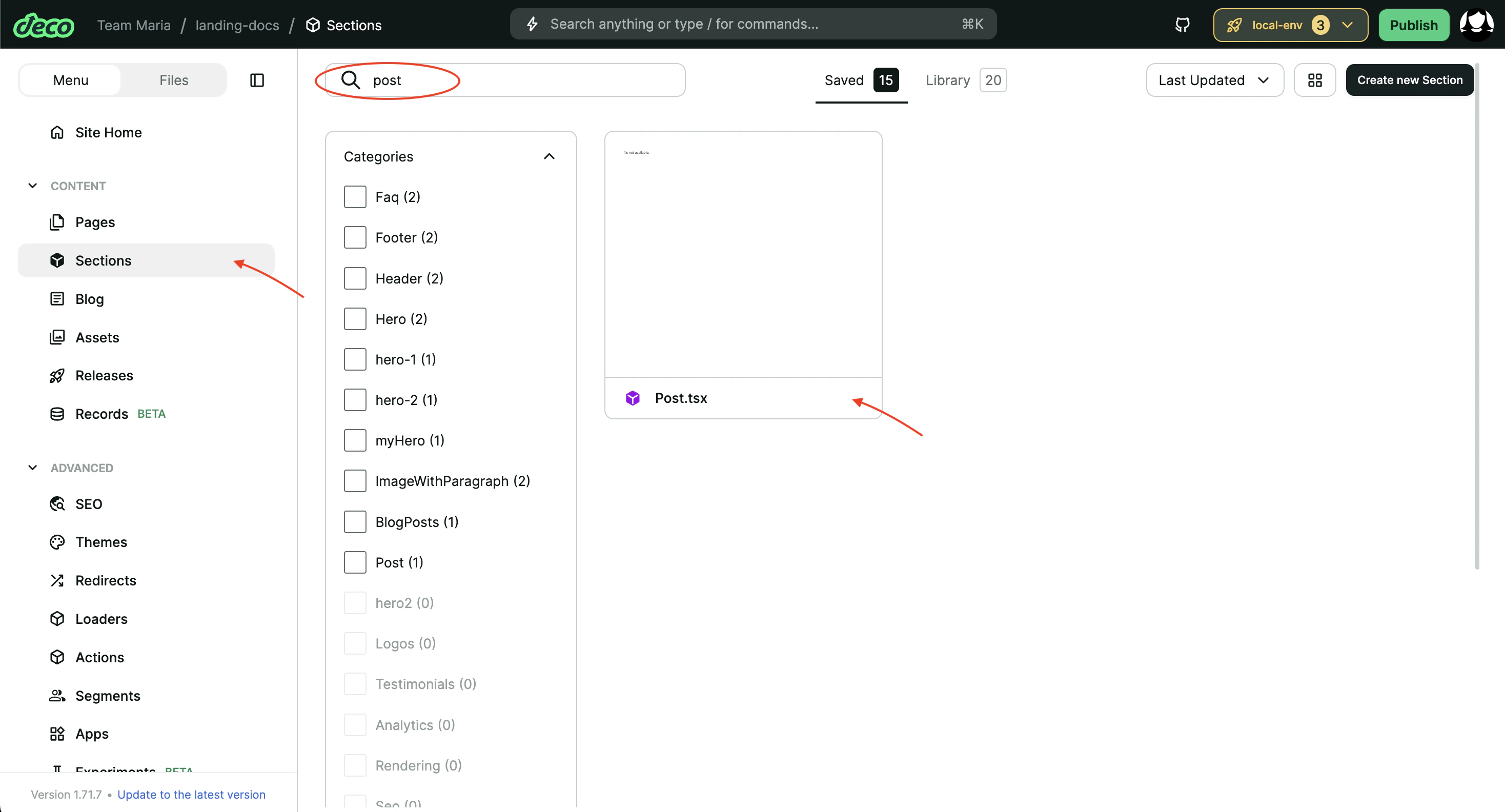Open user avatar profile menu
The width and height of the screenshot is (1505, 812).
tap(1476, 25)
